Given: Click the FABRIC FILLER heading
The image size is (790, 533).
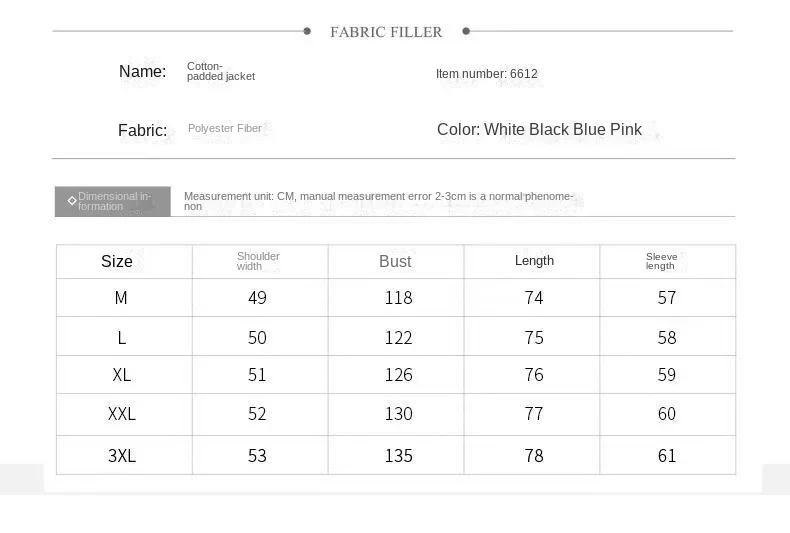Looking at the screenshot, I should coord(386,32).
